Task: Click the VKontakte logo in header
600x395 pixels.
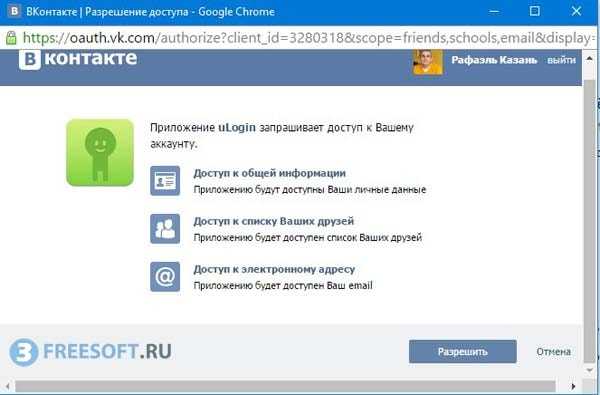Action: point(78,59)
